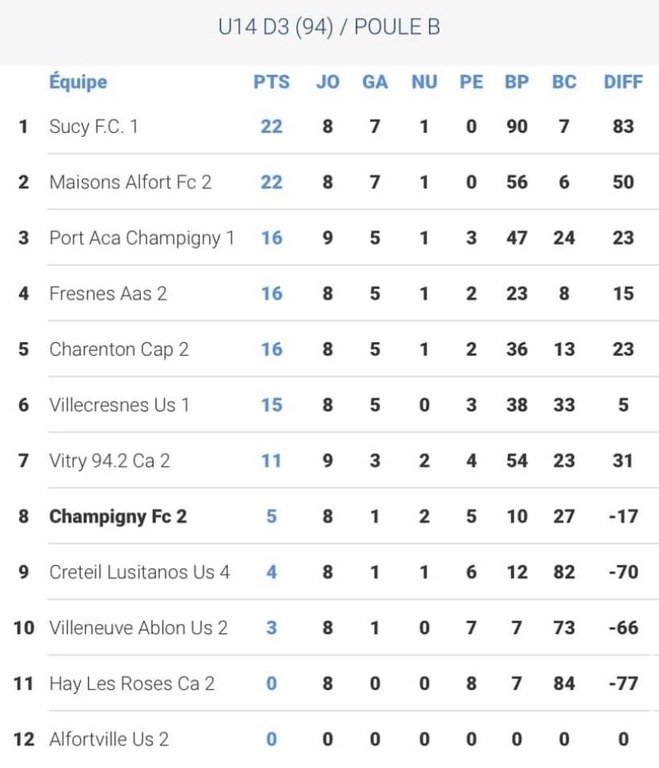Open Creteil Lusitanos Us 4 team
Viewport: 659px width, 768px height.
[x=139, y=572]
